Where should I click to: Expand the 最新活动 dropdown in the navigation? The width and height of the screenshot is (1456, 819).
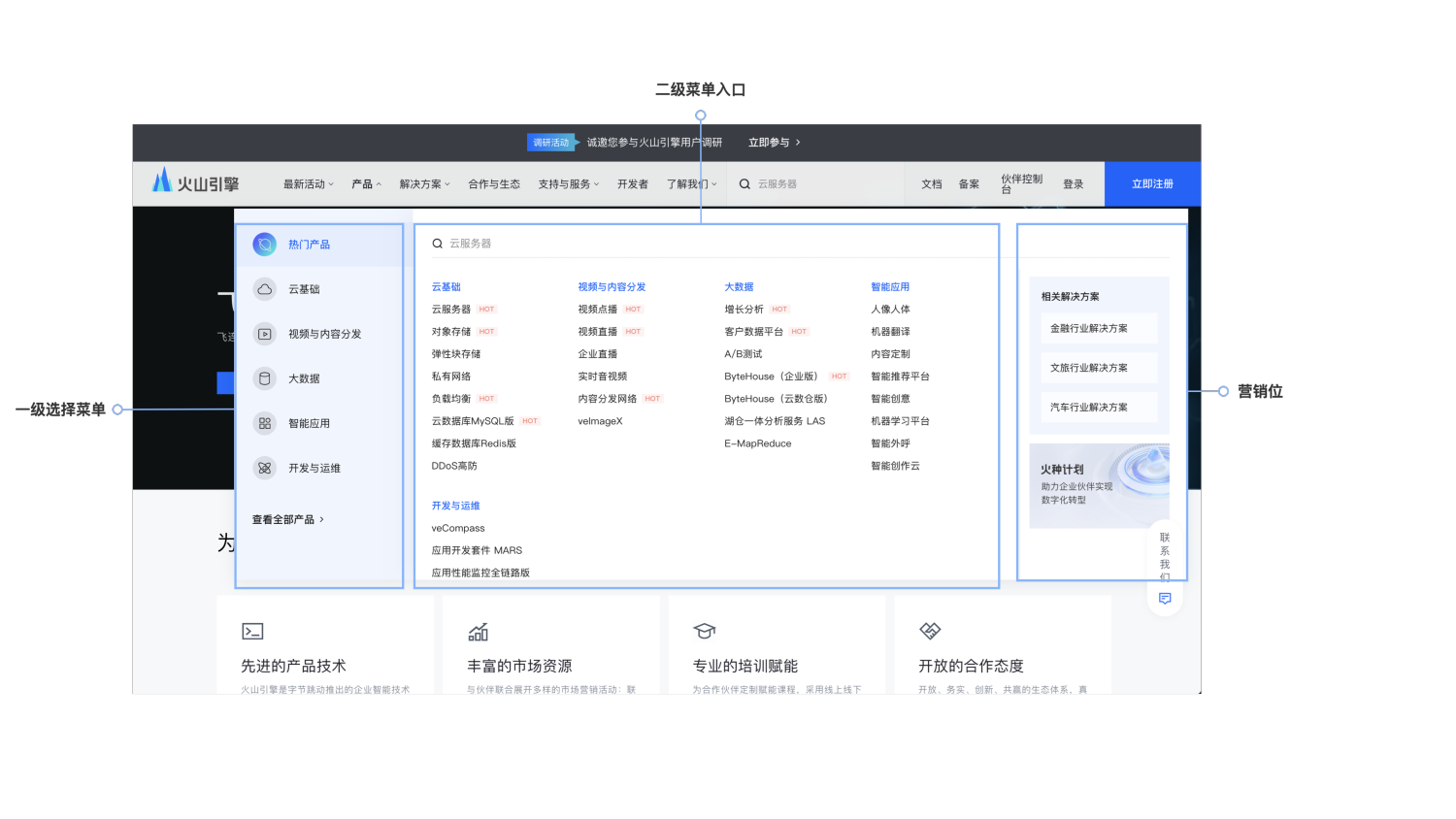[309, 184]
